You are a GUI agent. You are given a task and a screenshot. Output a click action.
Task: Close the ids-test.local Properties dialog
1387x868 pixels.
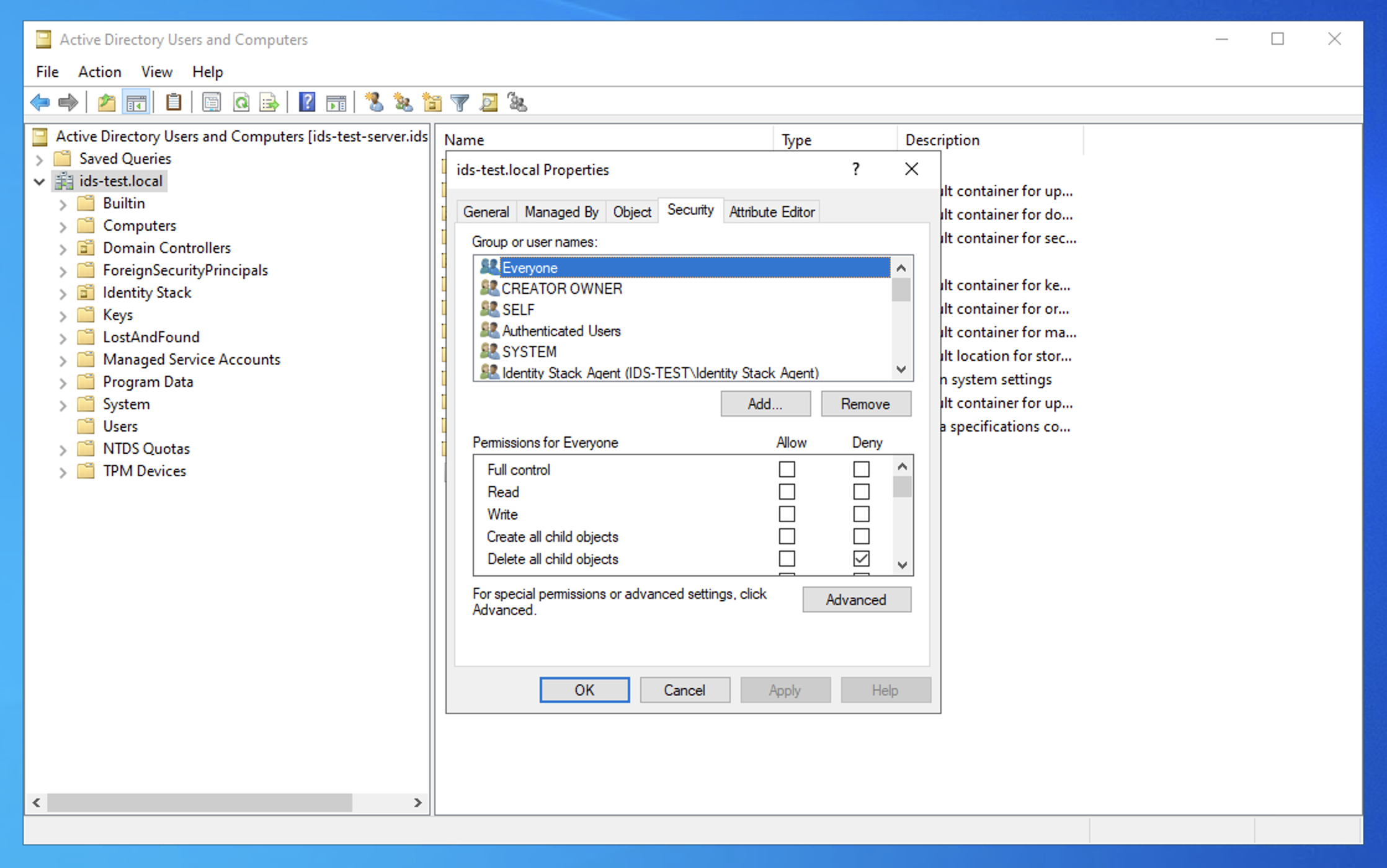[911, 169]
